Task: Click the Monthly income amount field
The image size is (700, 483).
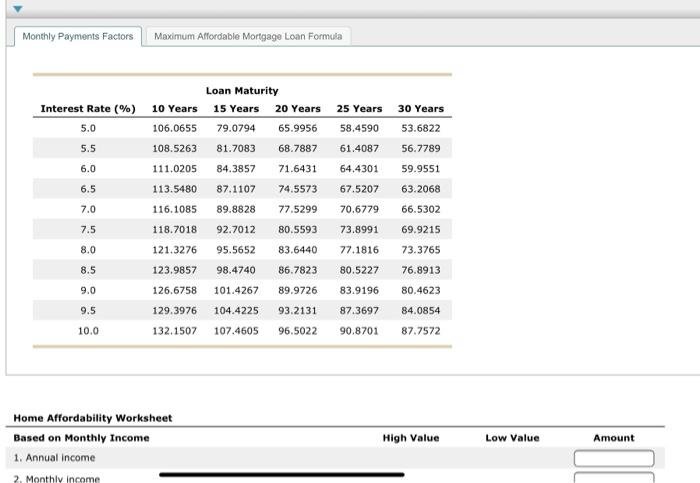Action: pyautogui.click(x=614, y=477)
